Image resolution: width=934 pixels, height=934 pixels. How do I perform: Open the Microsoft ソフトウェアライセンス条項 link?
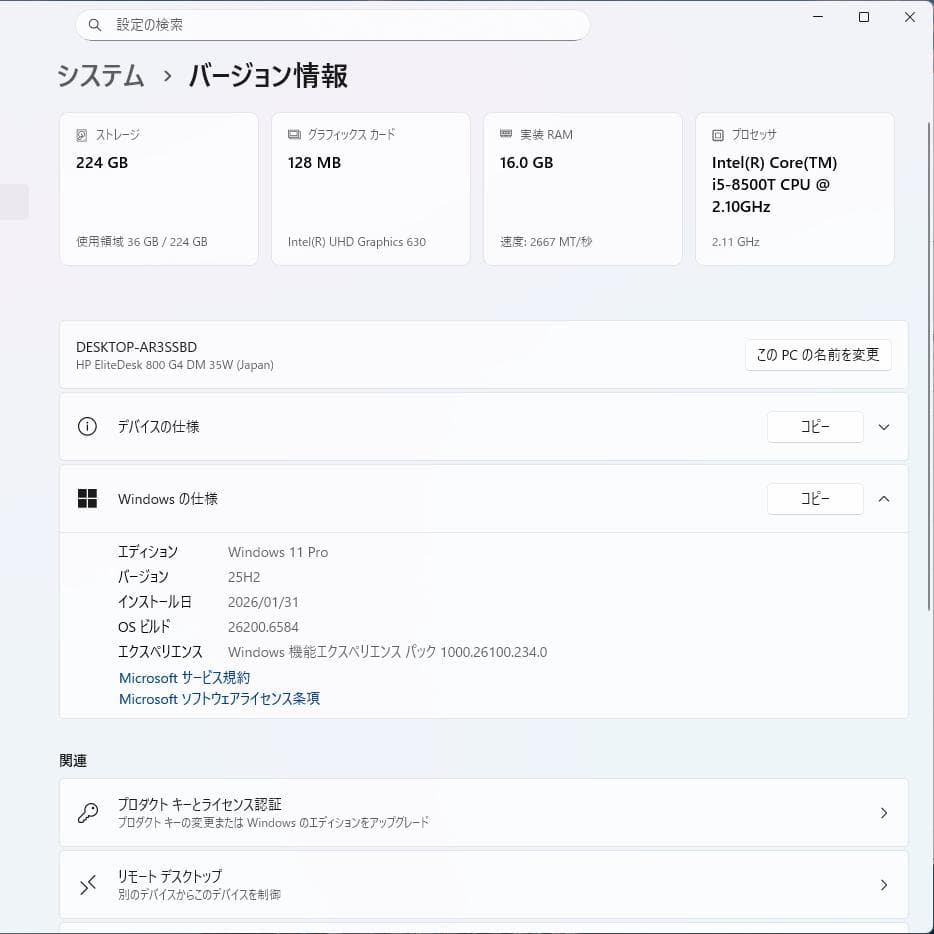[218, 698]
